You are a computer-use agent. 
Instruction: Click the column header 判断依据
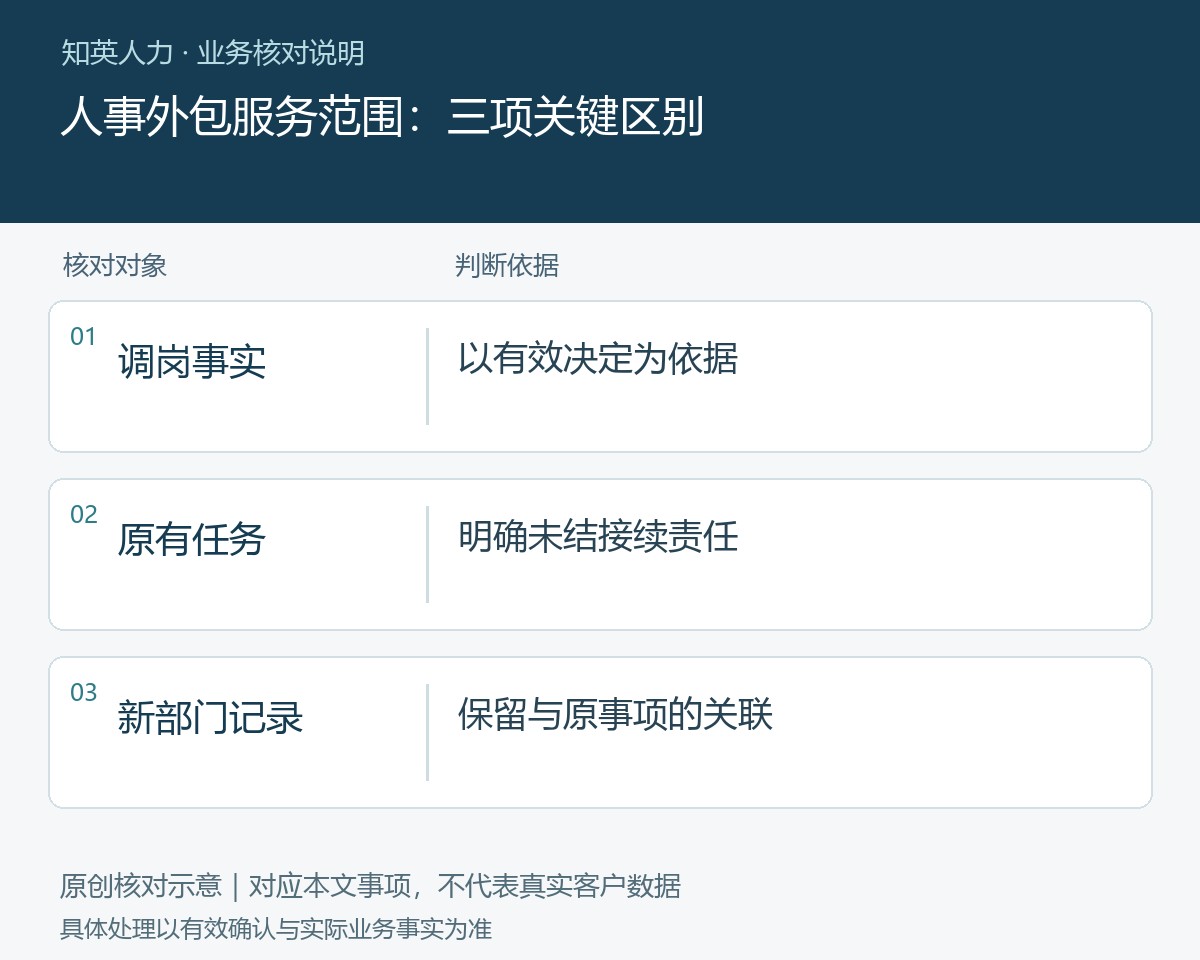click(507, 265)
